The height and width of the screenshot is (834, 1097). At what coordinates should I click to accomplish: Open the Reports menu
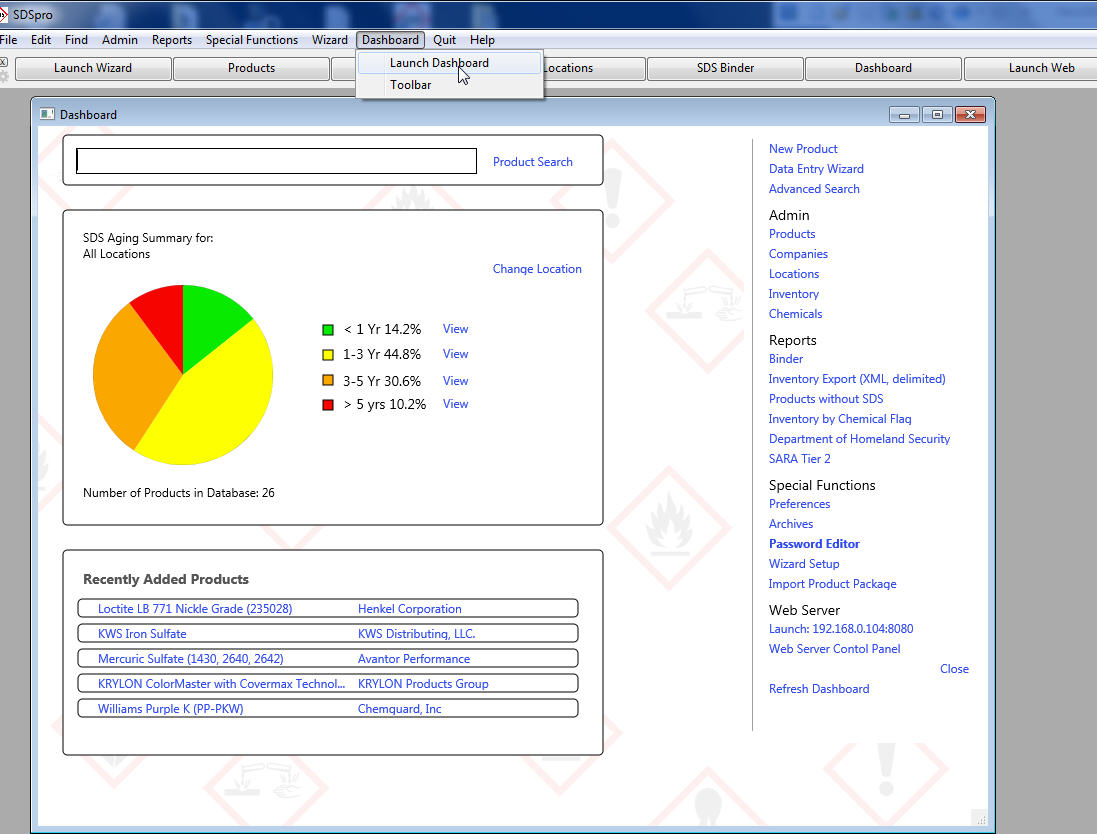point(172,40)
